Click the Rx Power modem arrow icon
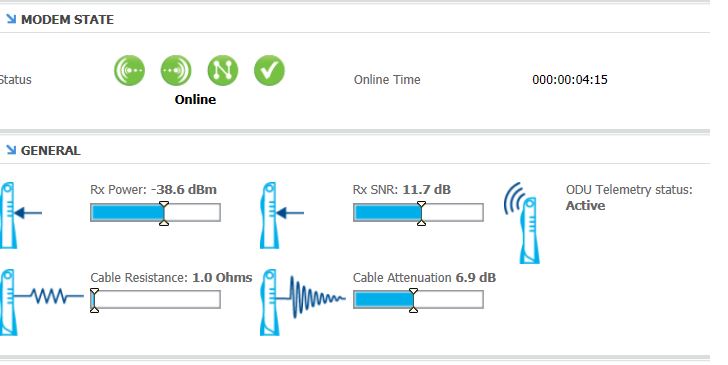 pyautogui.click(x=20, y=215)
